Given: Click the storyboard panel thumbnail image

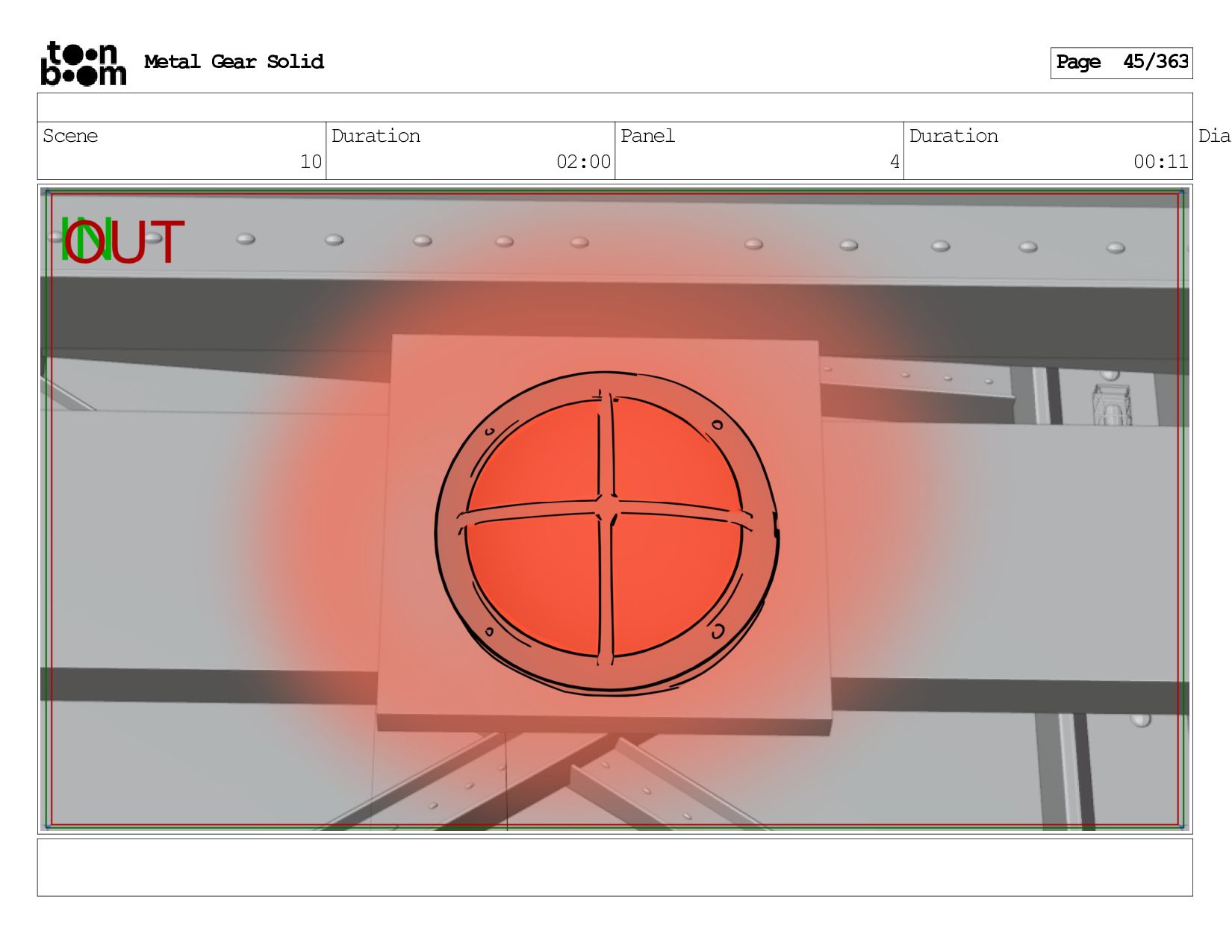Looking at the screenshot, I should tap(615, 509).
